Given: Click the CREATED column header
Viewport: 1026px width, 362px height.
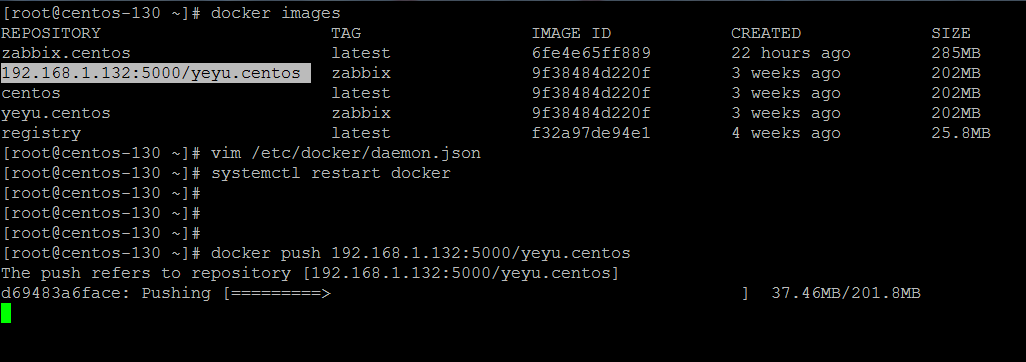Looking at the screenshot, I should point(766,33).
